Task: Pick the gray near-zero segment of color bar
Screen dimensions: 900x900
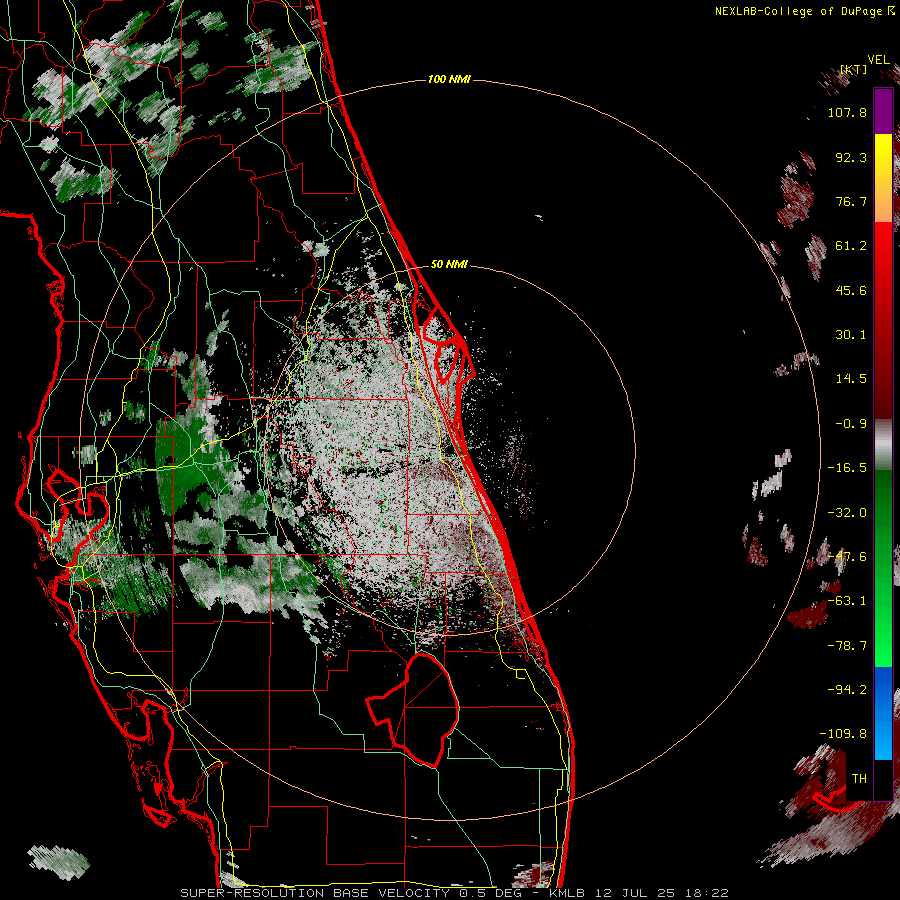Action: click(x=883, y=445)
